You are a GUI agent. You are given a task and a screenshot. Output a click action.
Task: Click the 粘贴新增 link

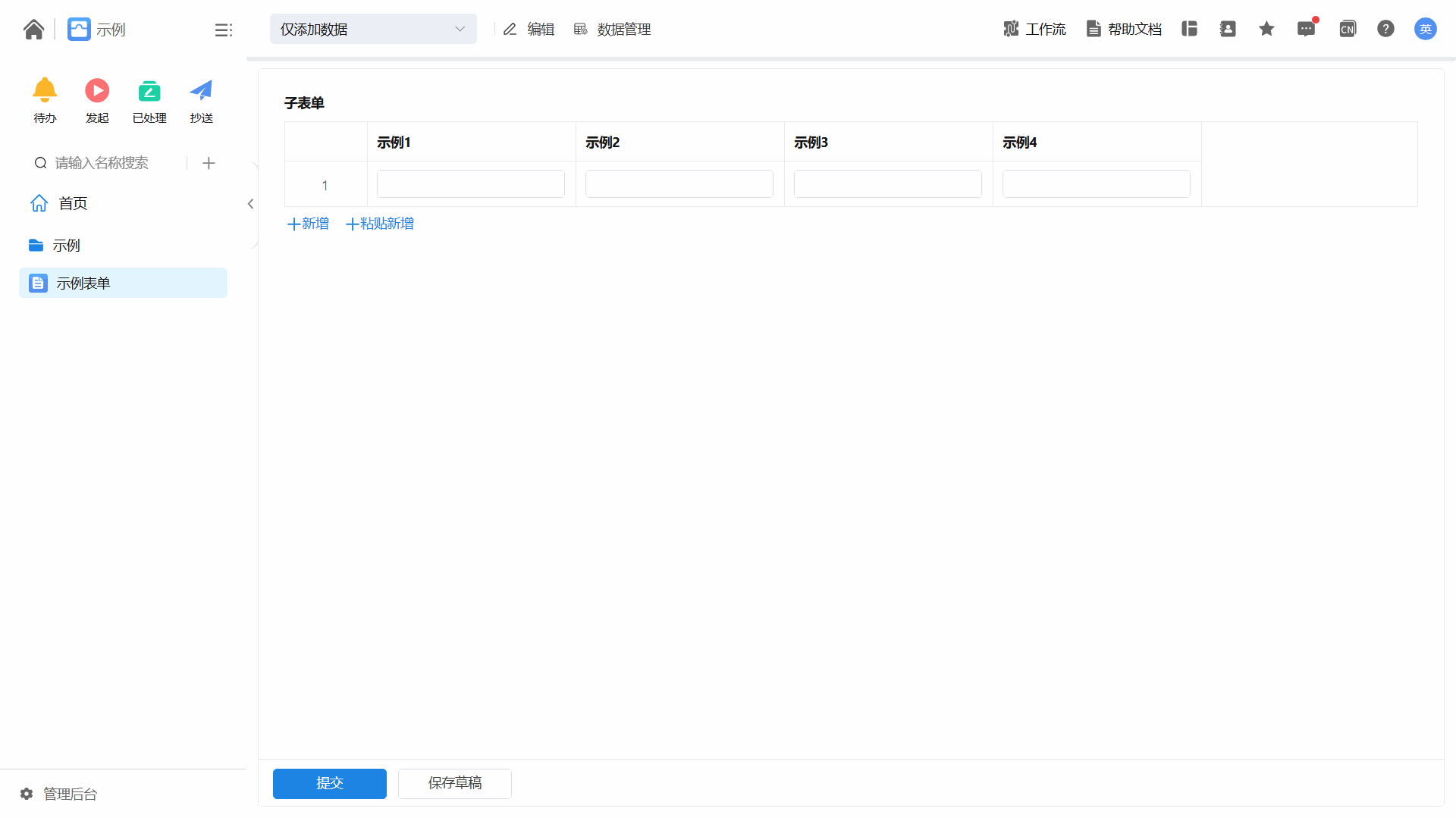(x=380, y=224)
